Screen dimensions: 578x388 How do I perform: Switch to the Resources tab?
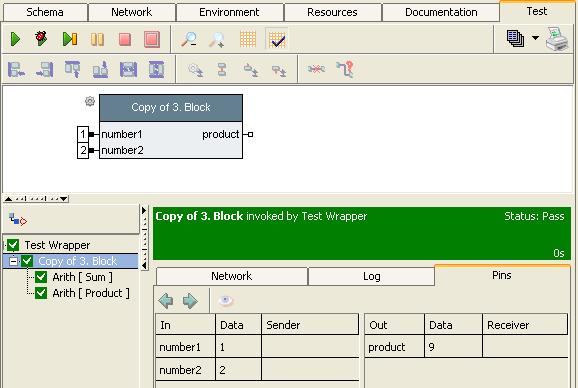pos(332,12)
